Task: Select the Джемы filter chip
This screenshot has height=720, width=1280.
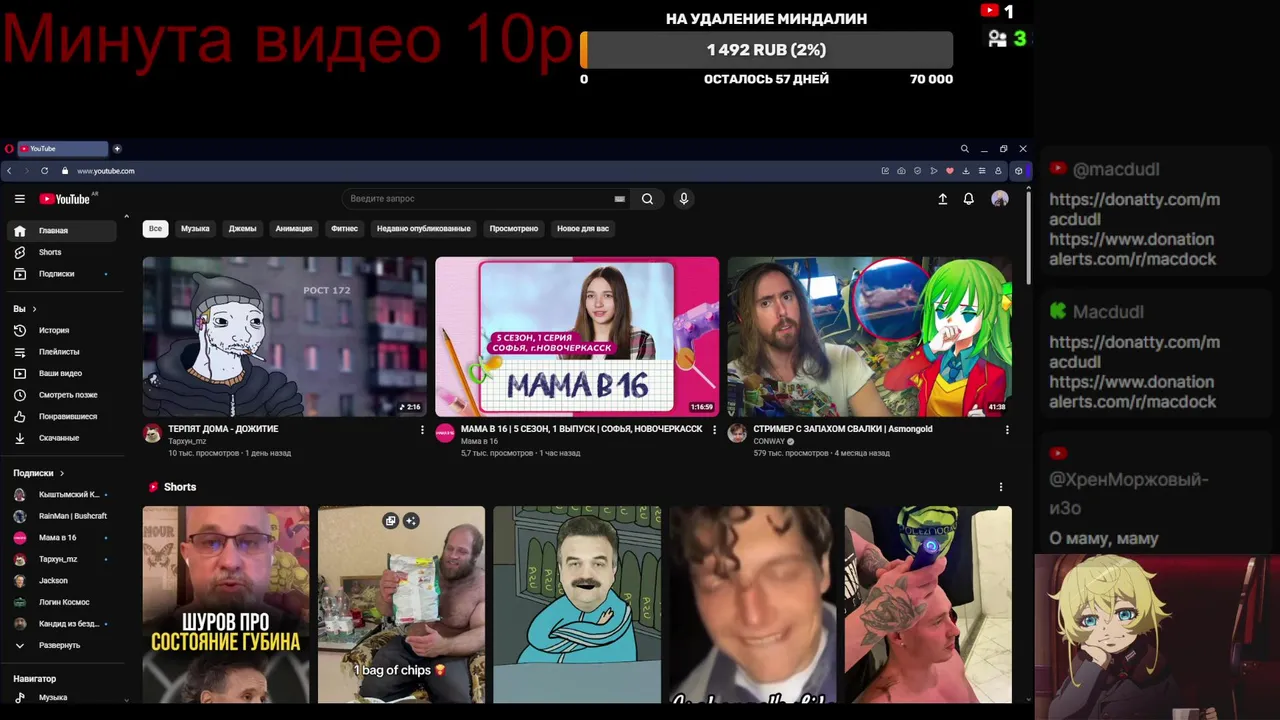Action: click(x=242, y=229)
